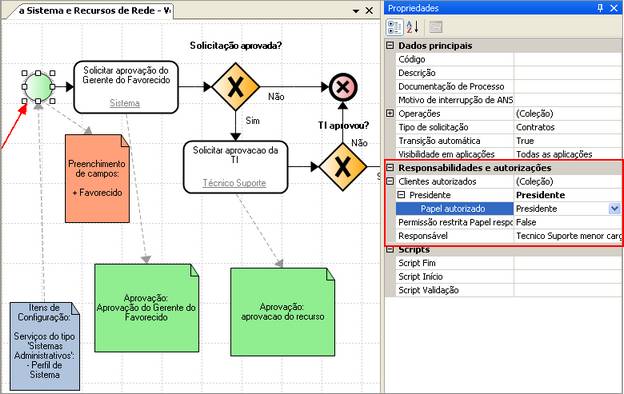Expand the 'Operações' property

(390, 113)
